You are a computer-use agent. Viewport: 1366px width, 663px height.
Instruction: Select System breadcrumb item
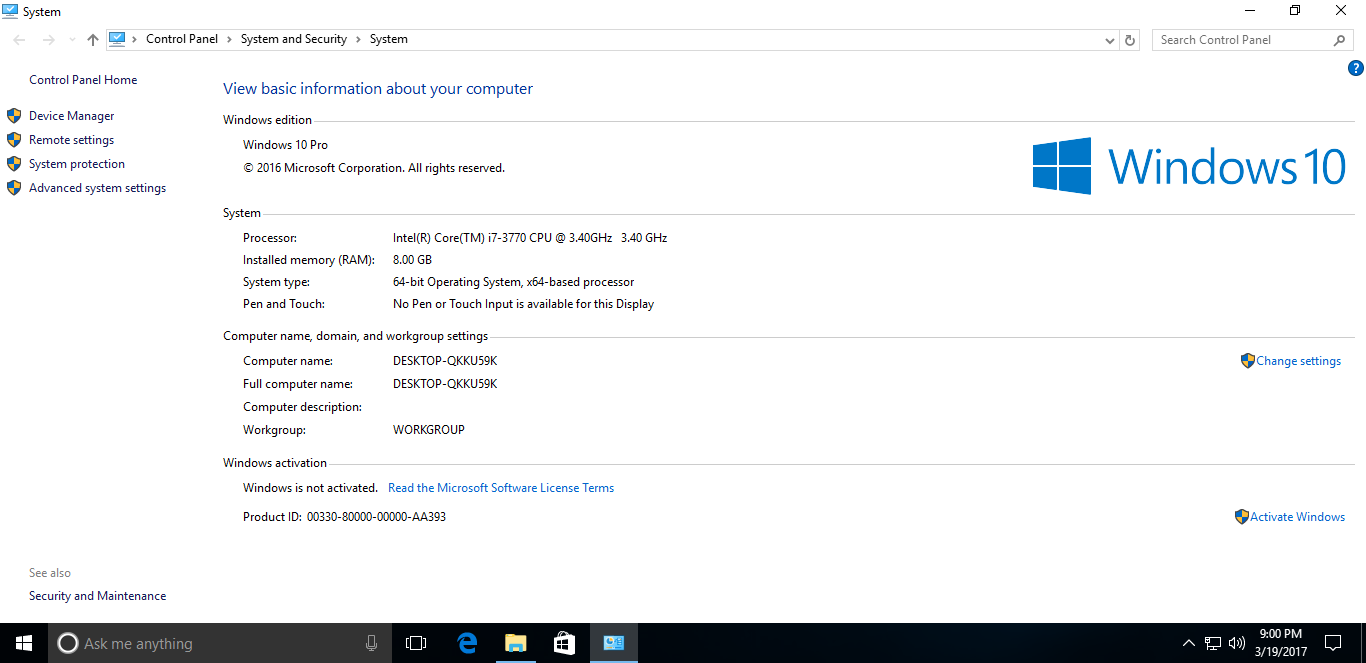389,39
